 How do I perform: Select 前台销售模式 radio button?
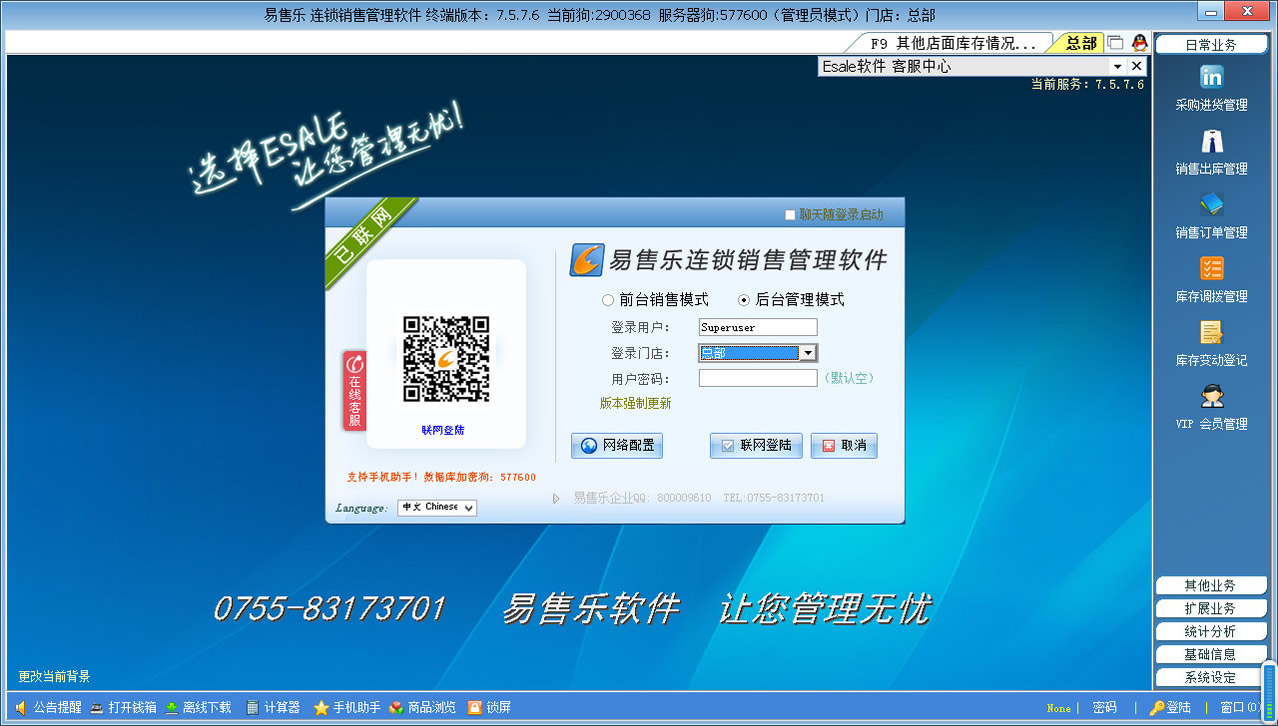click(608, 300)
